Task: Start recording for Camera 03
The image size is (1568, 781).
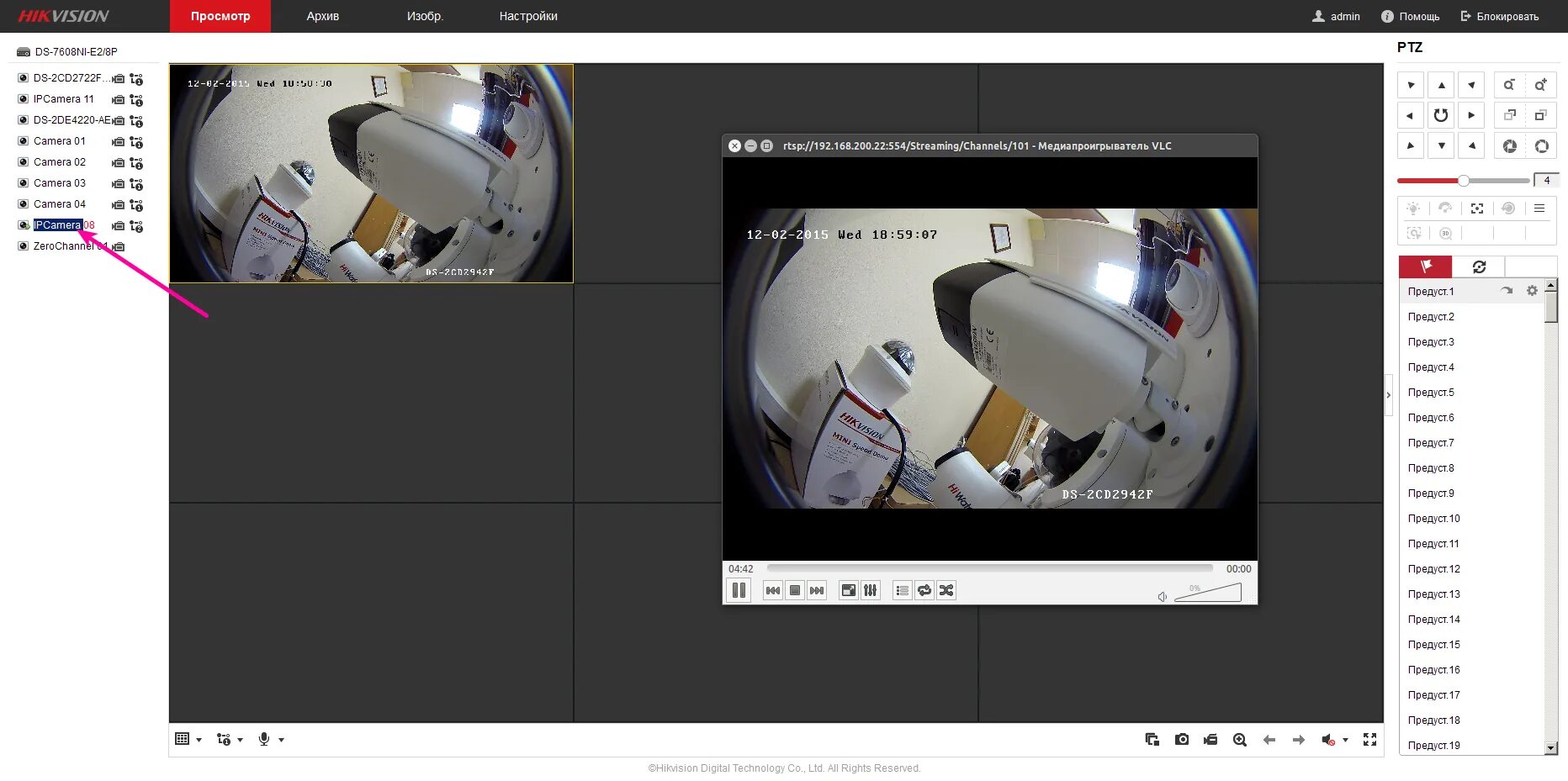Action: (x=119, y=184)
